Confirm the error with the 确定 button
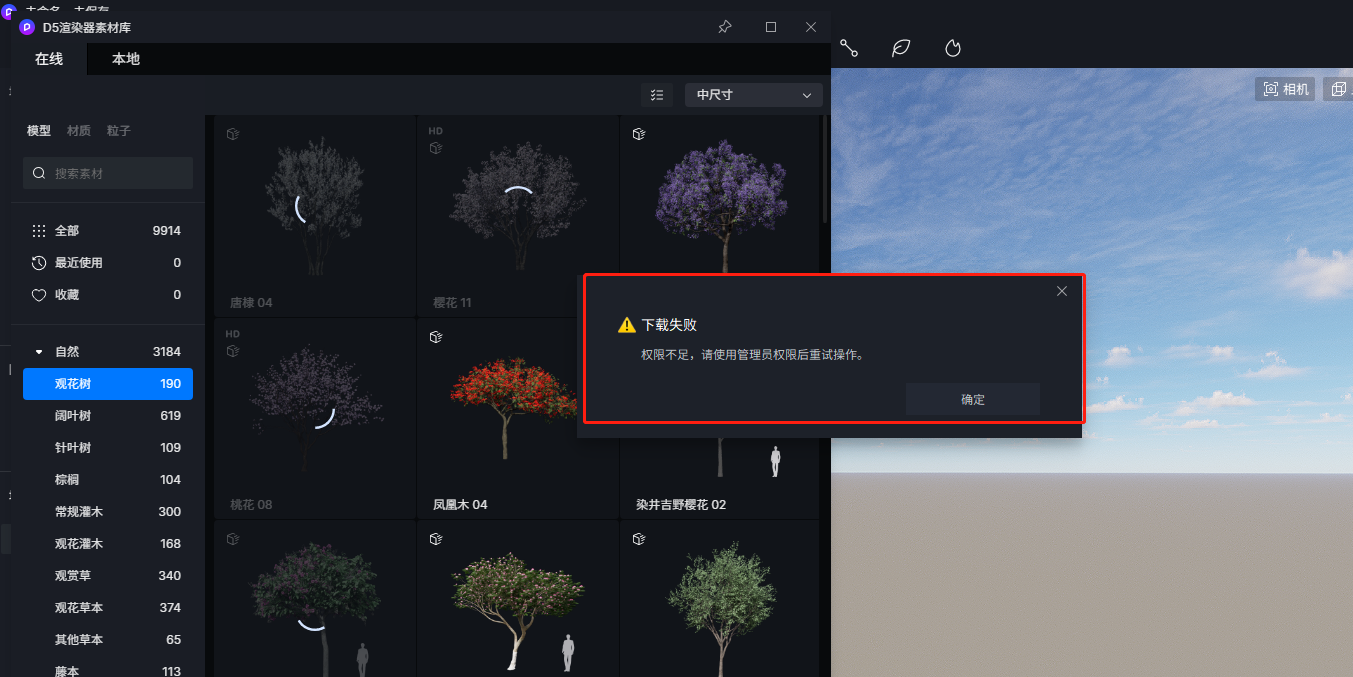The height and width of the screenshot is (677, 1353). tap(973, 399)
